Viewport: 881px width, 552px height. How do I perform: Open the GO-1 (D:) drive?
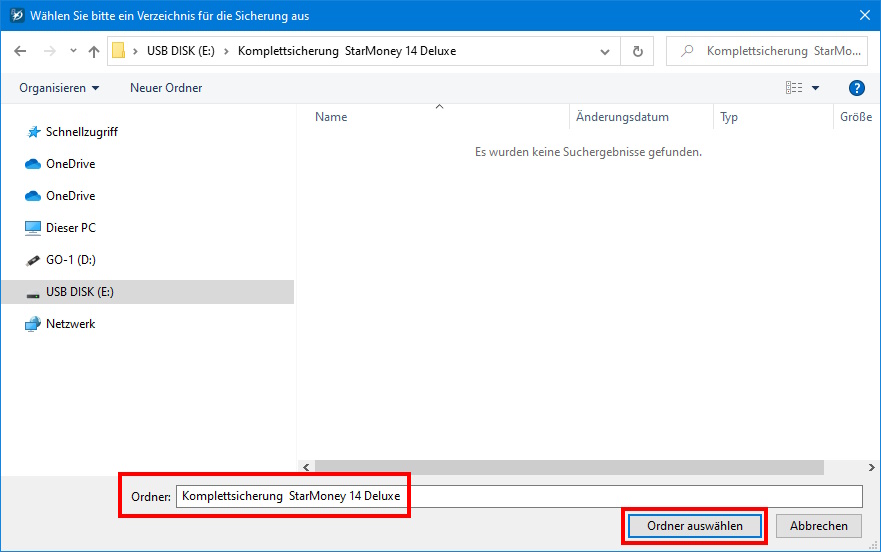71,260
